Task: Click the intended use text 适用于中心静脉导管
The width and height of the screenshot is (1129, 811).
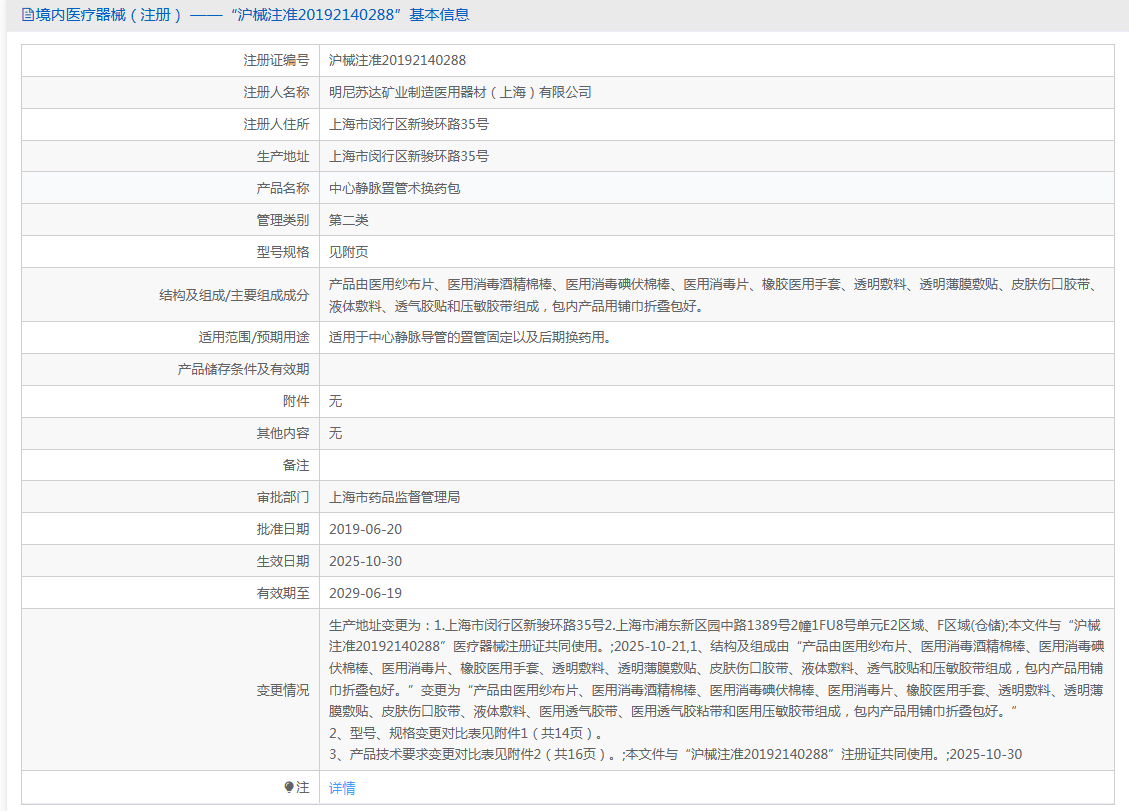Action: point(470,337)
